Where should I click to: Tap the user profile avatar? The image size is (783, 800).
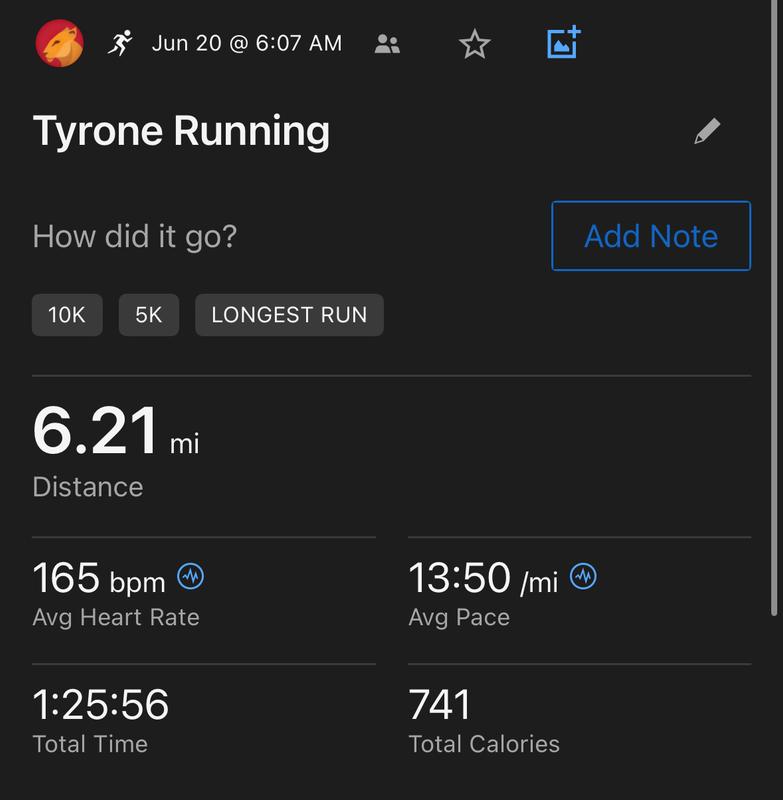(x=59, y=43)
